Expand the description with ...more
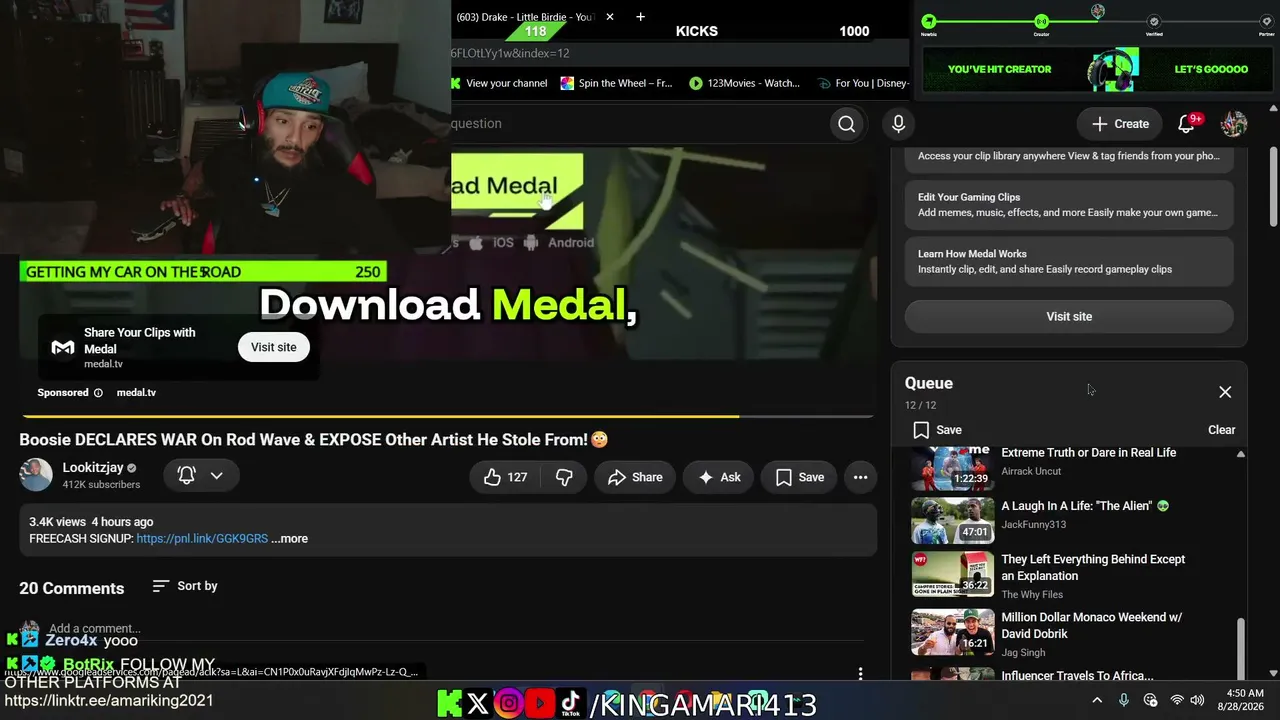 [290, 539]
